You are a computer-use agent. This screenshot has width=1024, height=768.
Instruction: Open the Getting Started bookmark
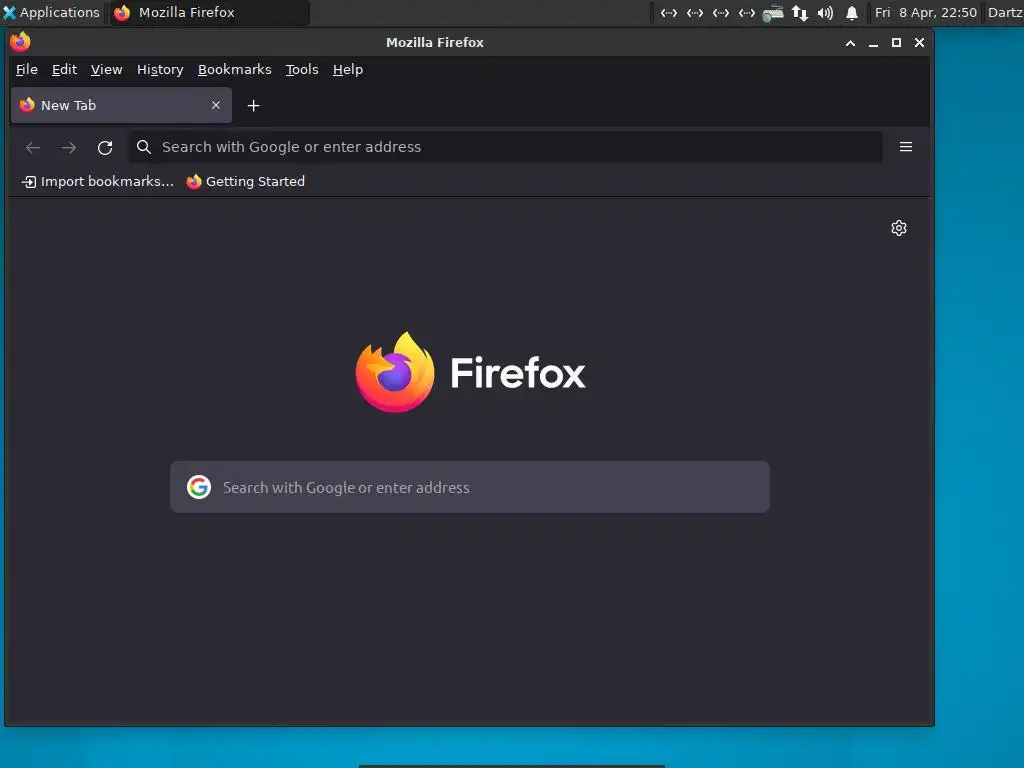pos(246,182)
